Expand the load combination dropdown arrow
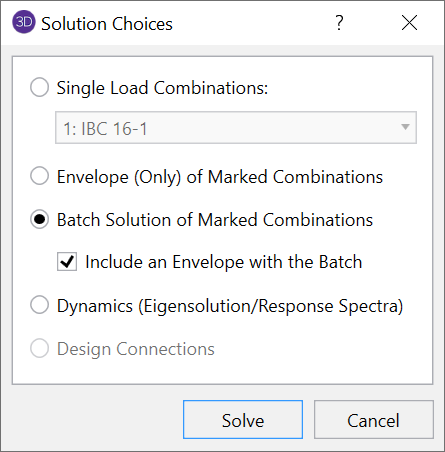 tap(405, 127)
